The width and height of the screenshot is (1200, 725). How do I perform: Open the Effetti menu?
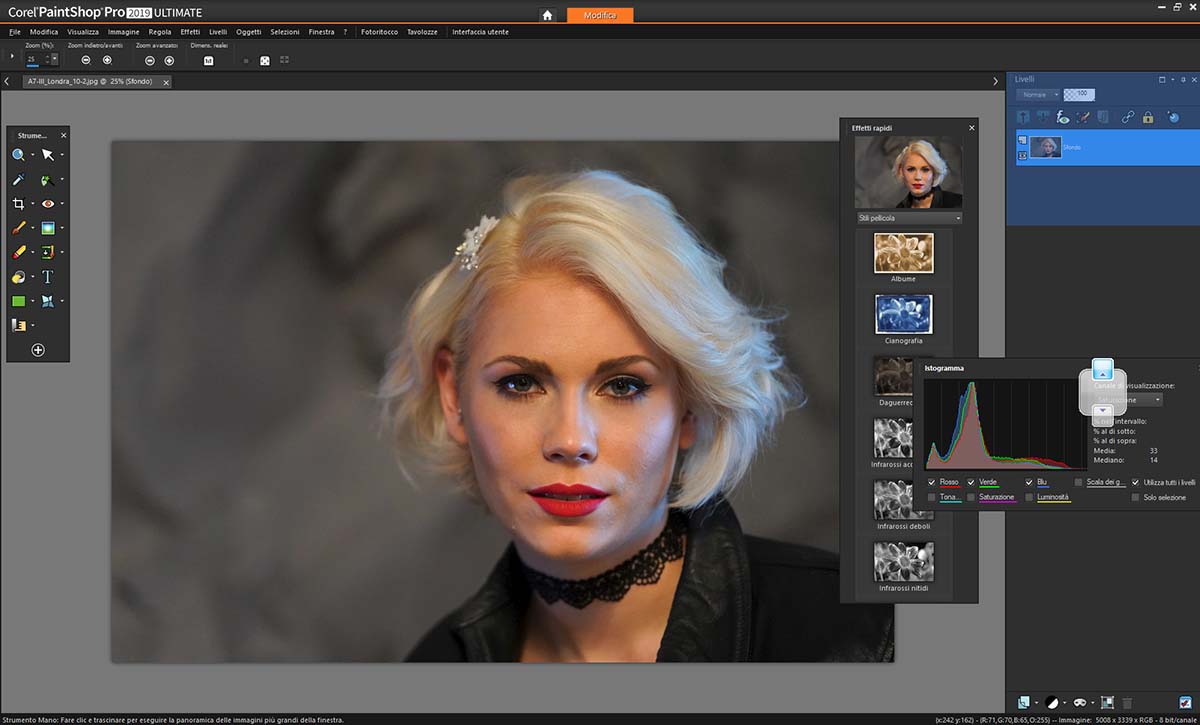click(190, 32)
